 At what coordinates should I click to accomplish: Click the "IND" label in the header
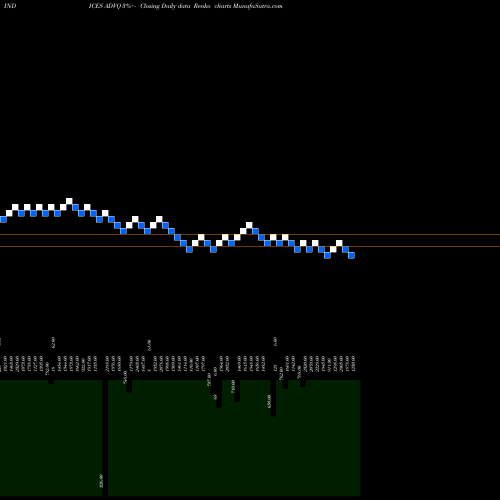tap(10, 6)
